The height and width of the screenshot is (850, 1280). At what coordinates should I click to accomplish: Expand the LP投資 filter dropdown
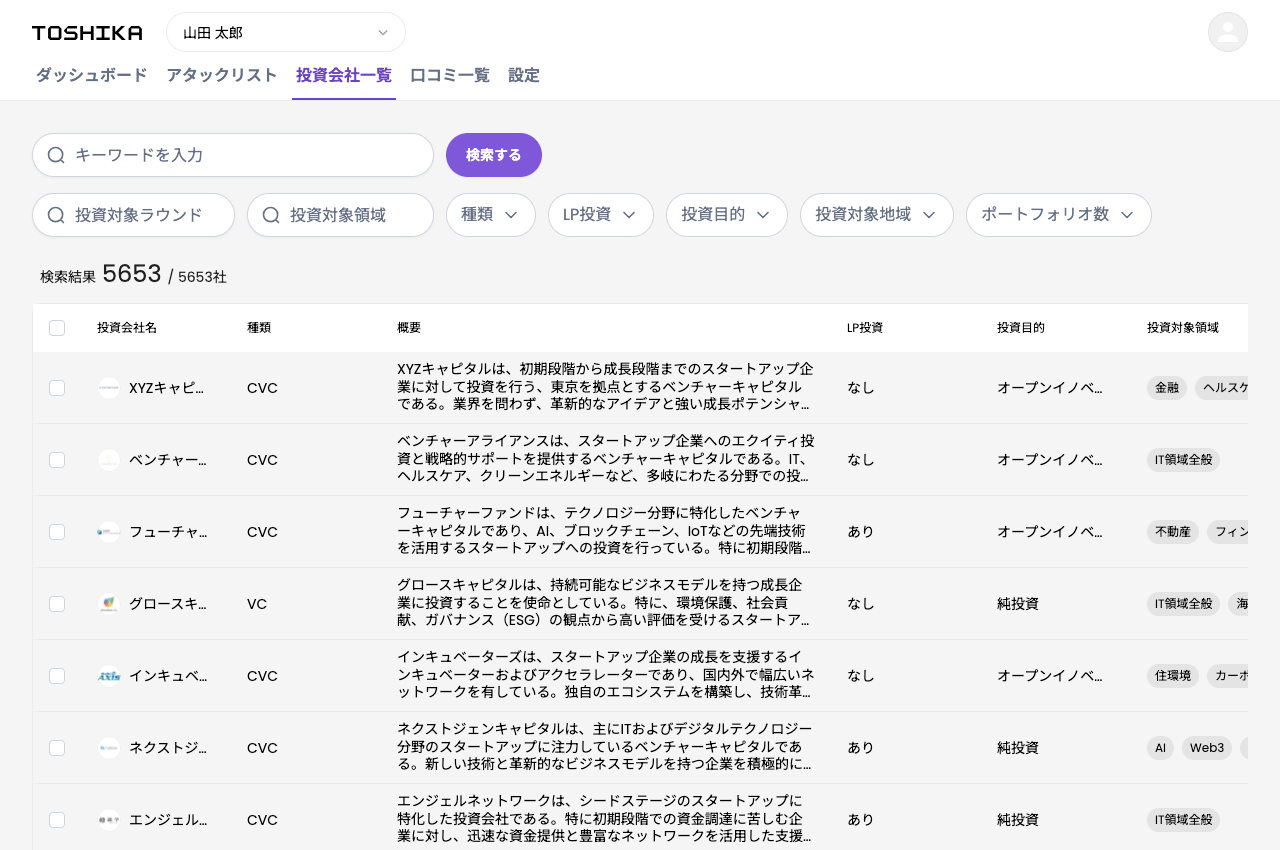pyautogui.click(x=601, y=215)
